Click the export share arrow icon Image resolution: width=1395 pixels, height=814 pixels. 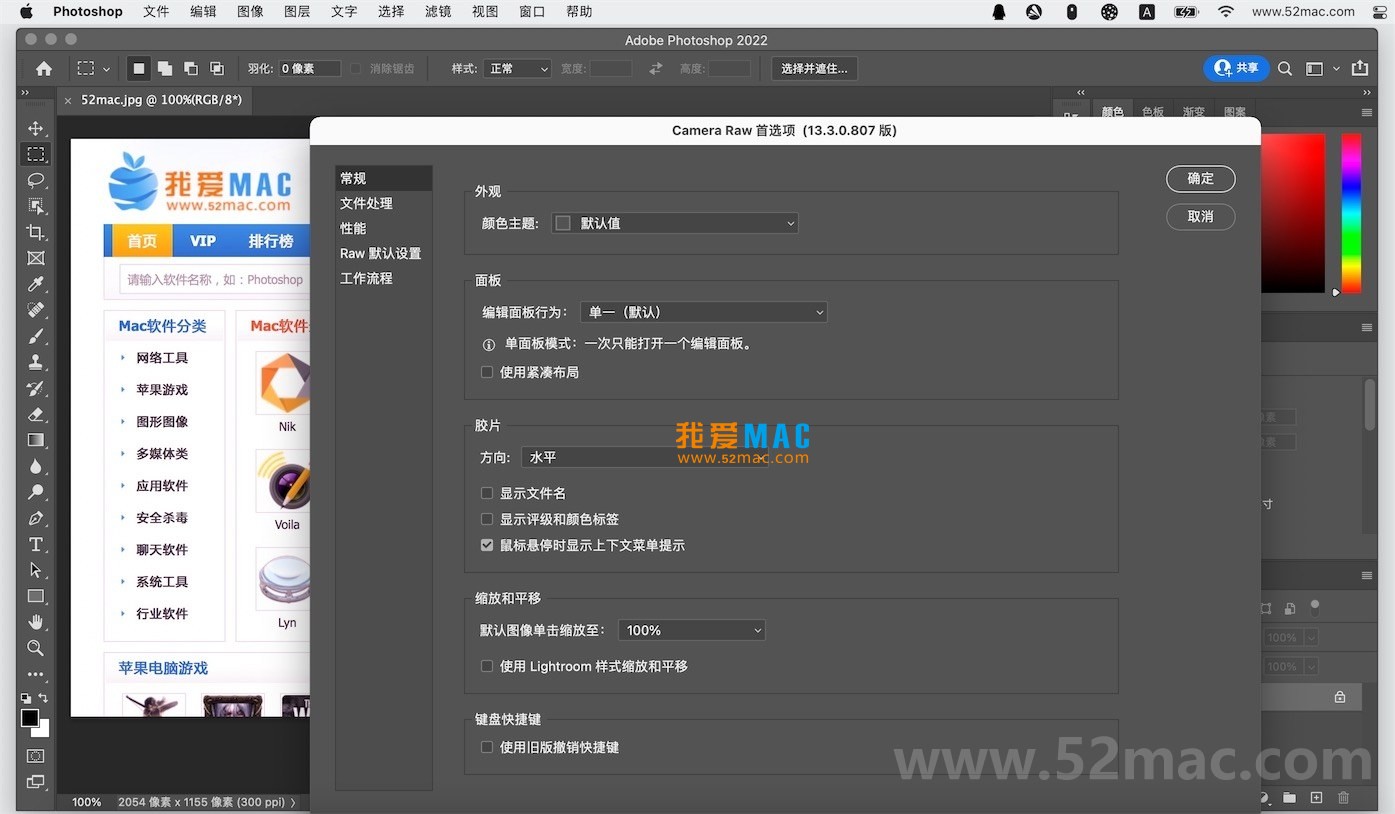coord(1360,68)
